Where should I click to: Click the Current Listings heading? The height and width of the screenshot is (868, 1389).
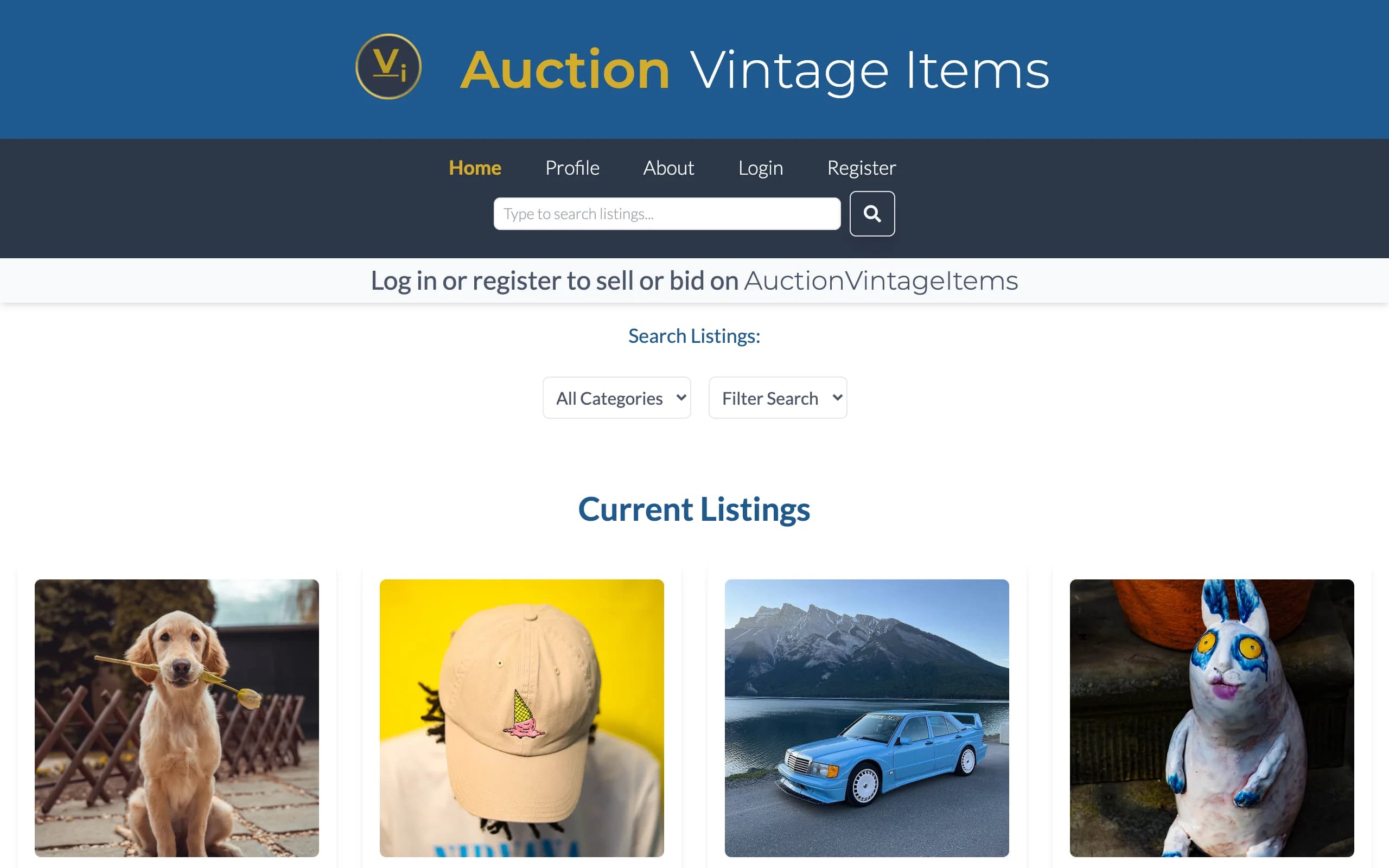click(694, 509)
